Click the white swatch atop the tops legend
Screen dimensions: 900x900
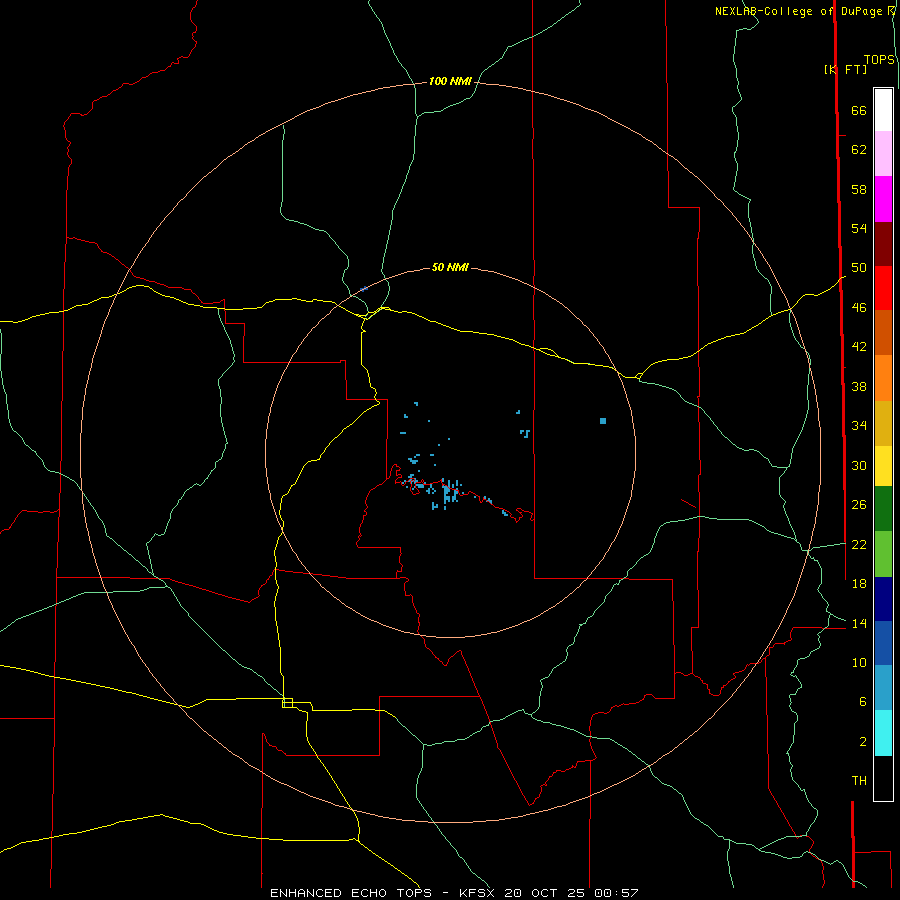tap(883, 110)
